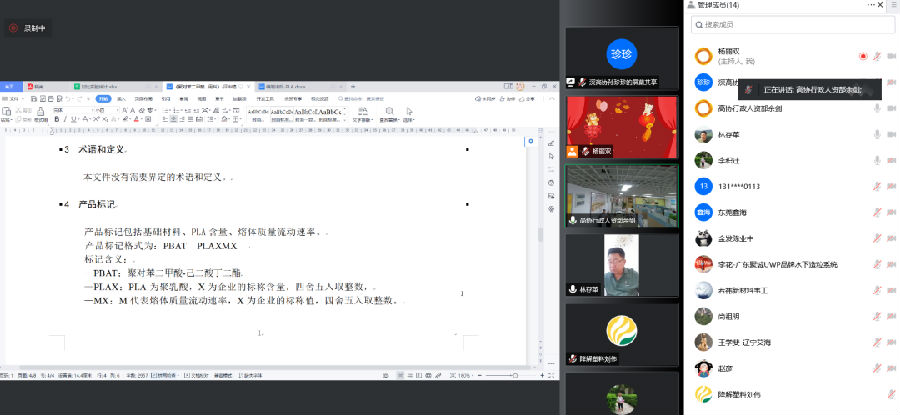Image resolution: width=900 pixels, height=415 pixels.
Task: Click the fullscreen icon in WPS status bar
Action: coord(551,375)
